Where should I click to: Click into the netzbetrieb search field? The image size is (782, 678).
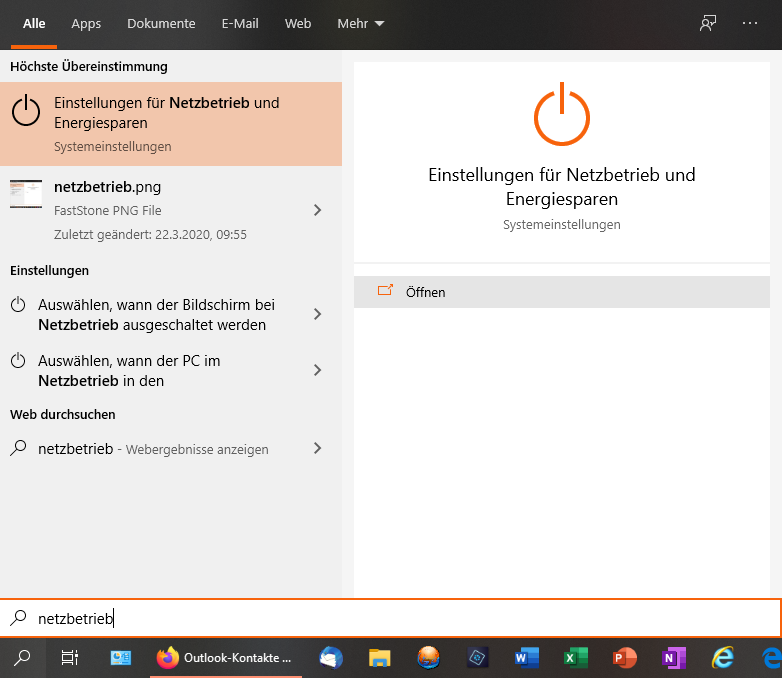click(400, 618)
